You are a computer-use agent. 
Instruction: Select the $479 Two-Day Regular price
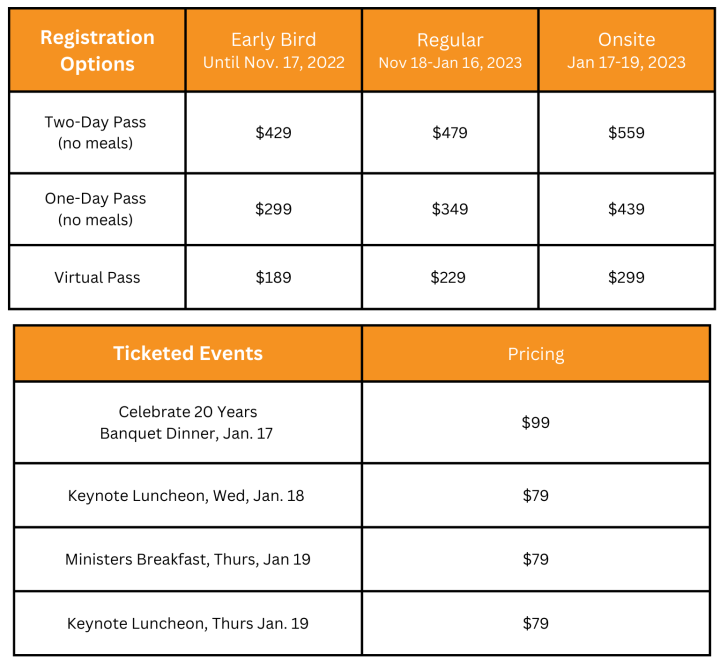(449, 132)
